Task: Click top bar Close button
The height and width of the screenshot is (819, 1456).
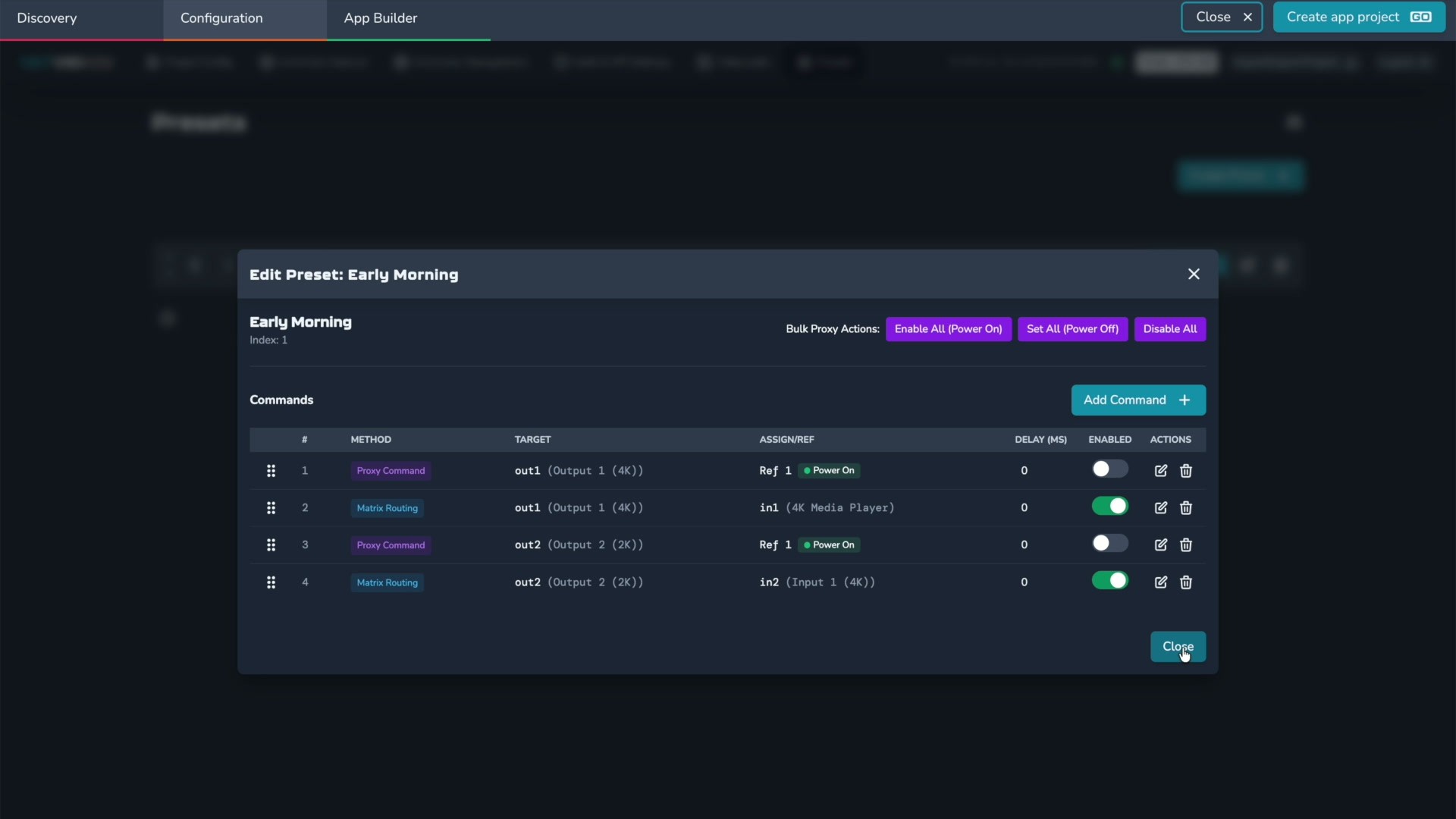Action: point(1222,17)
